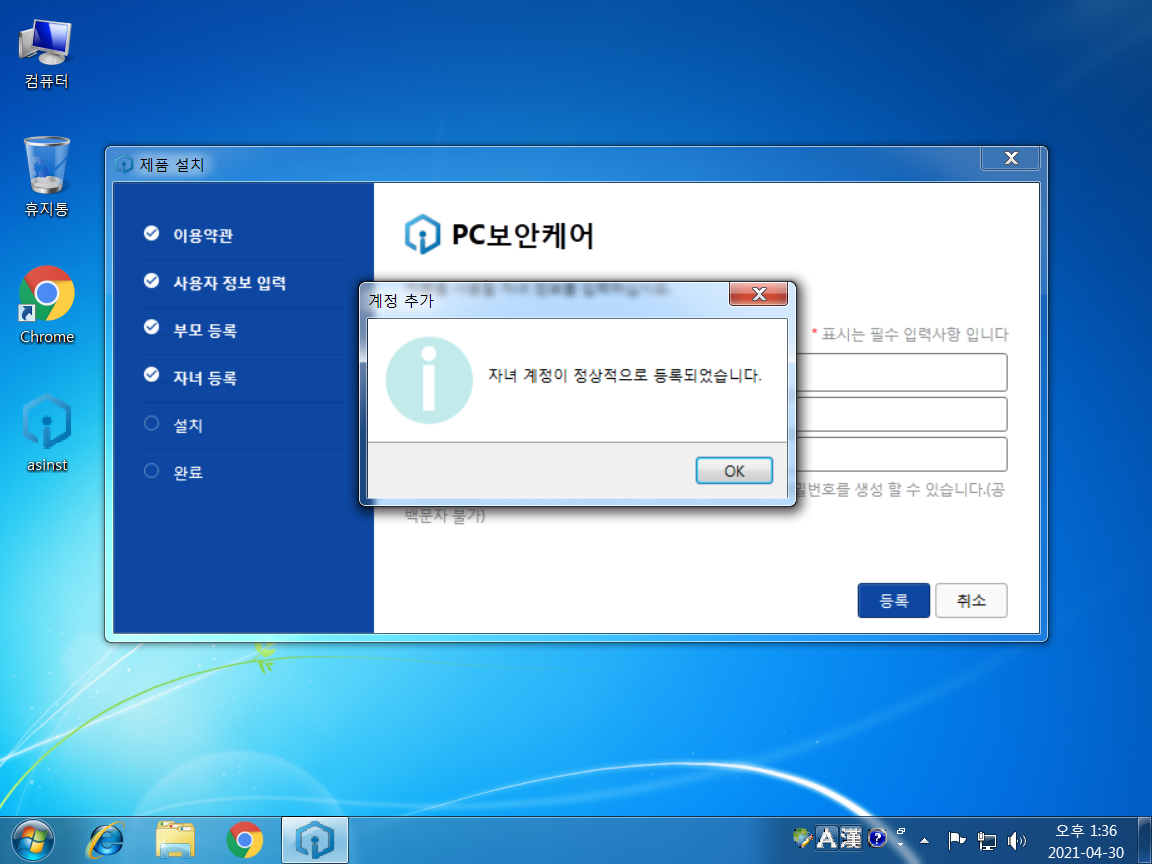Click the 취소 button in installer window

coord(971,600)
